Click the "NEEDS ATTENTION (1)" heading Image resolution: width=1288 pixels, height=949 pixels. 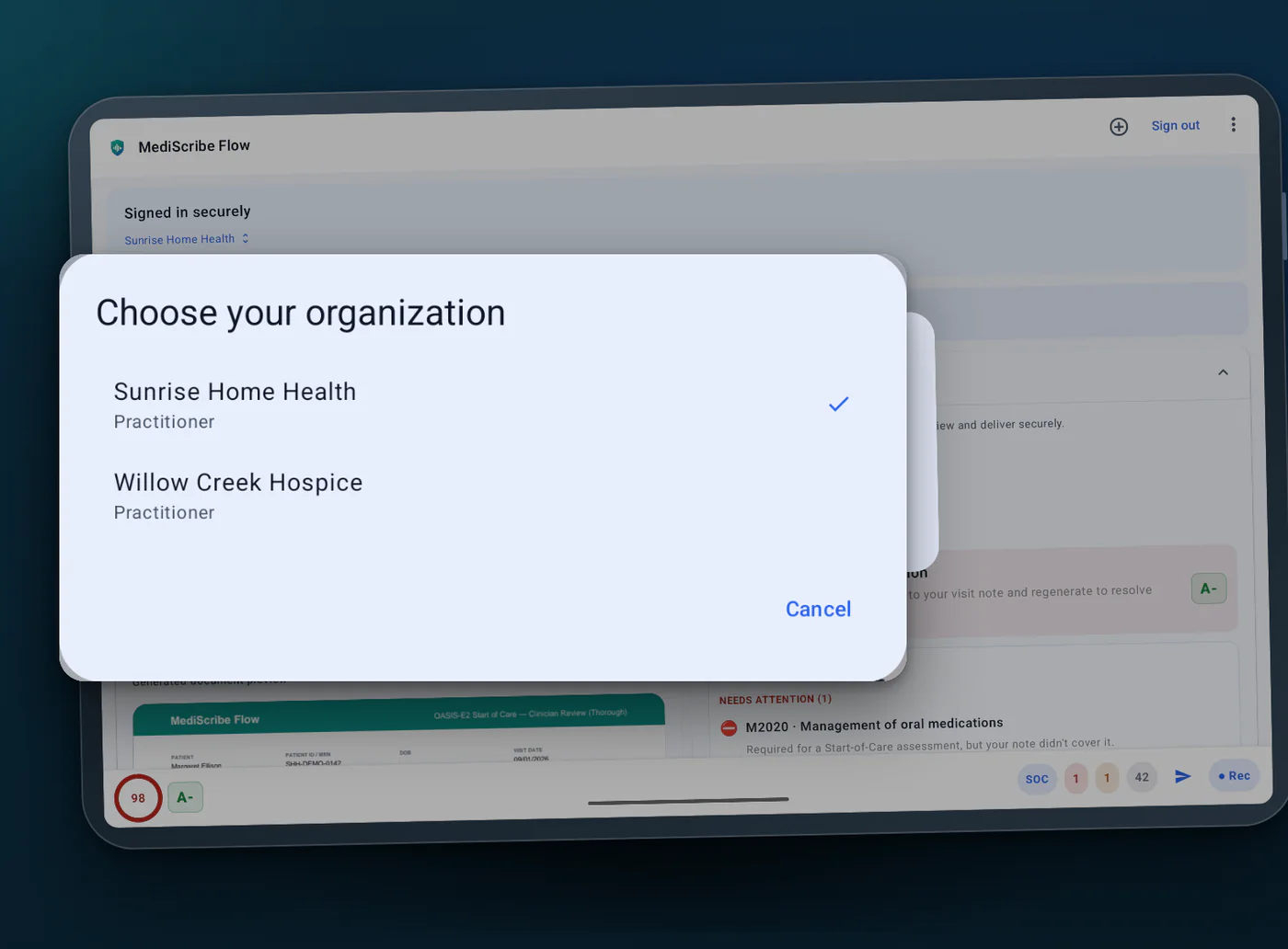pyautogui.click(x=775, y=700)
